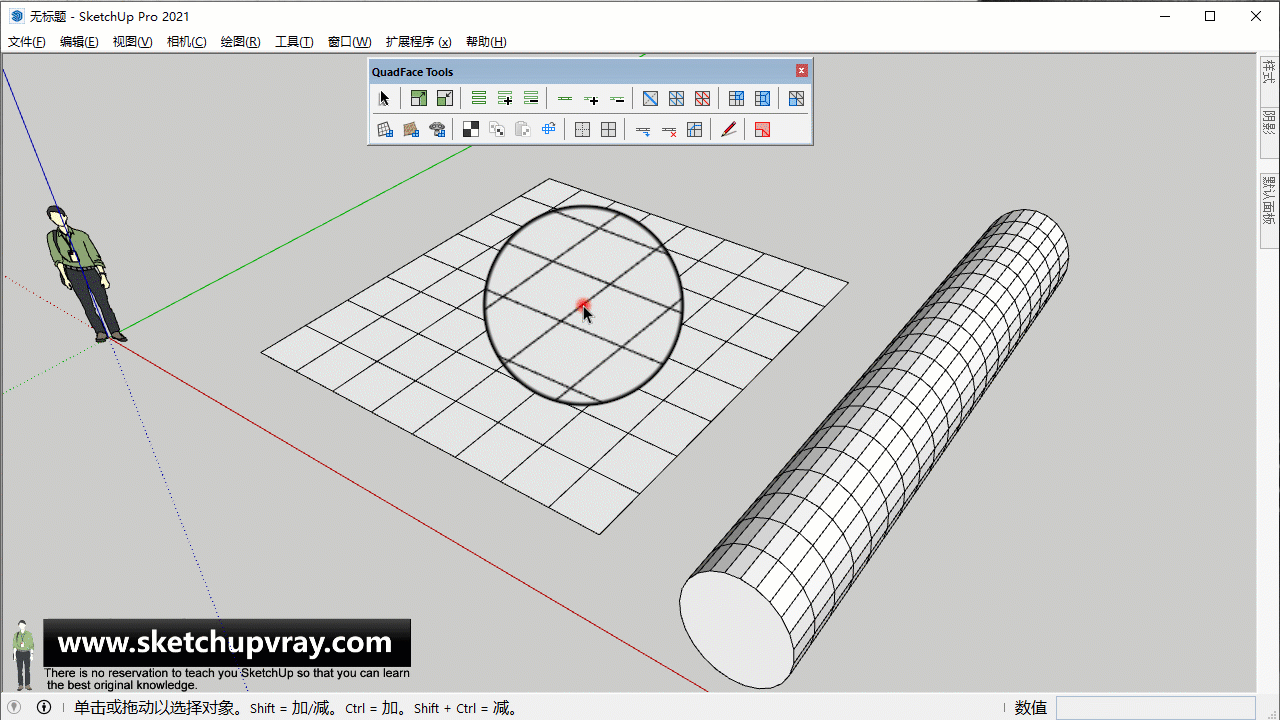Click Triangulate icon with single blue diagonal
This screenshot has height=720, width=1280.
651,98
